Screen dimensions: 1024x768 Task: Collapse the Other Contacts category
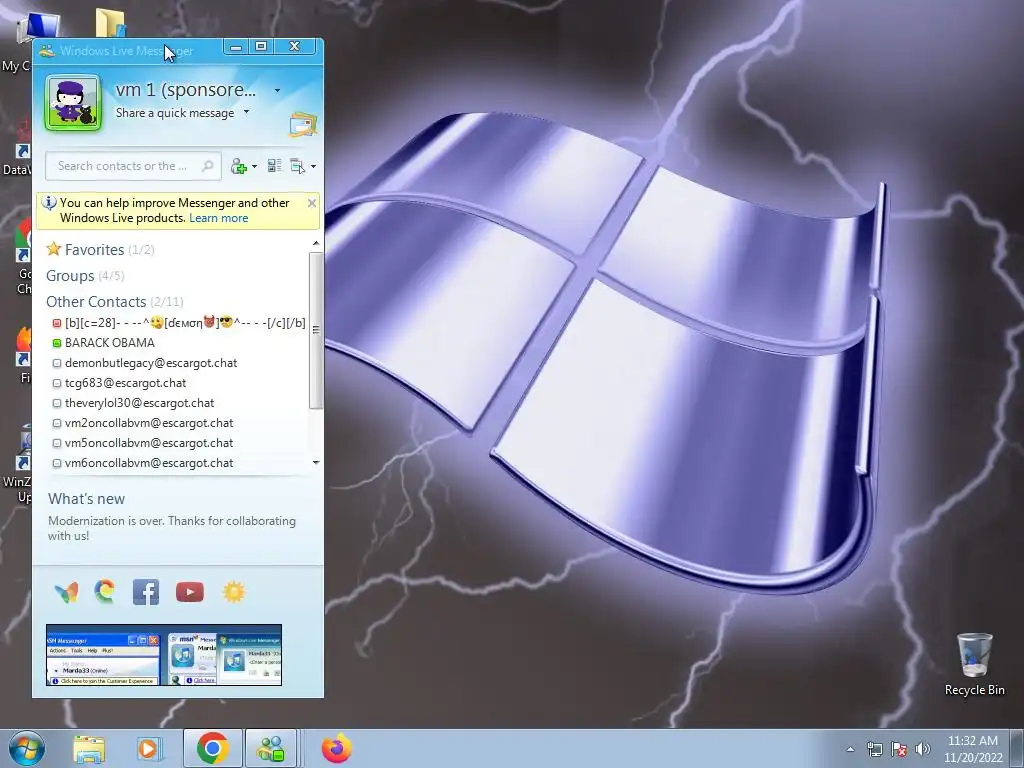pos(114,302)
